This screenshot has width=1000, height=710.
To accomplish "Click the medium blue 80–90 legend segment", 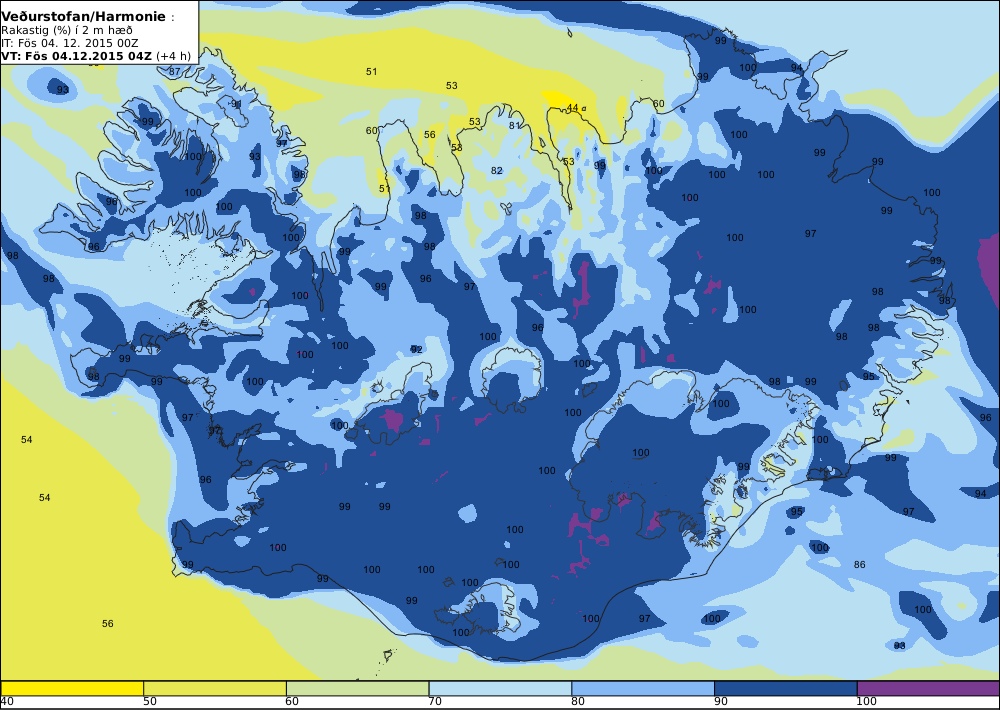I will coord(643,688).
